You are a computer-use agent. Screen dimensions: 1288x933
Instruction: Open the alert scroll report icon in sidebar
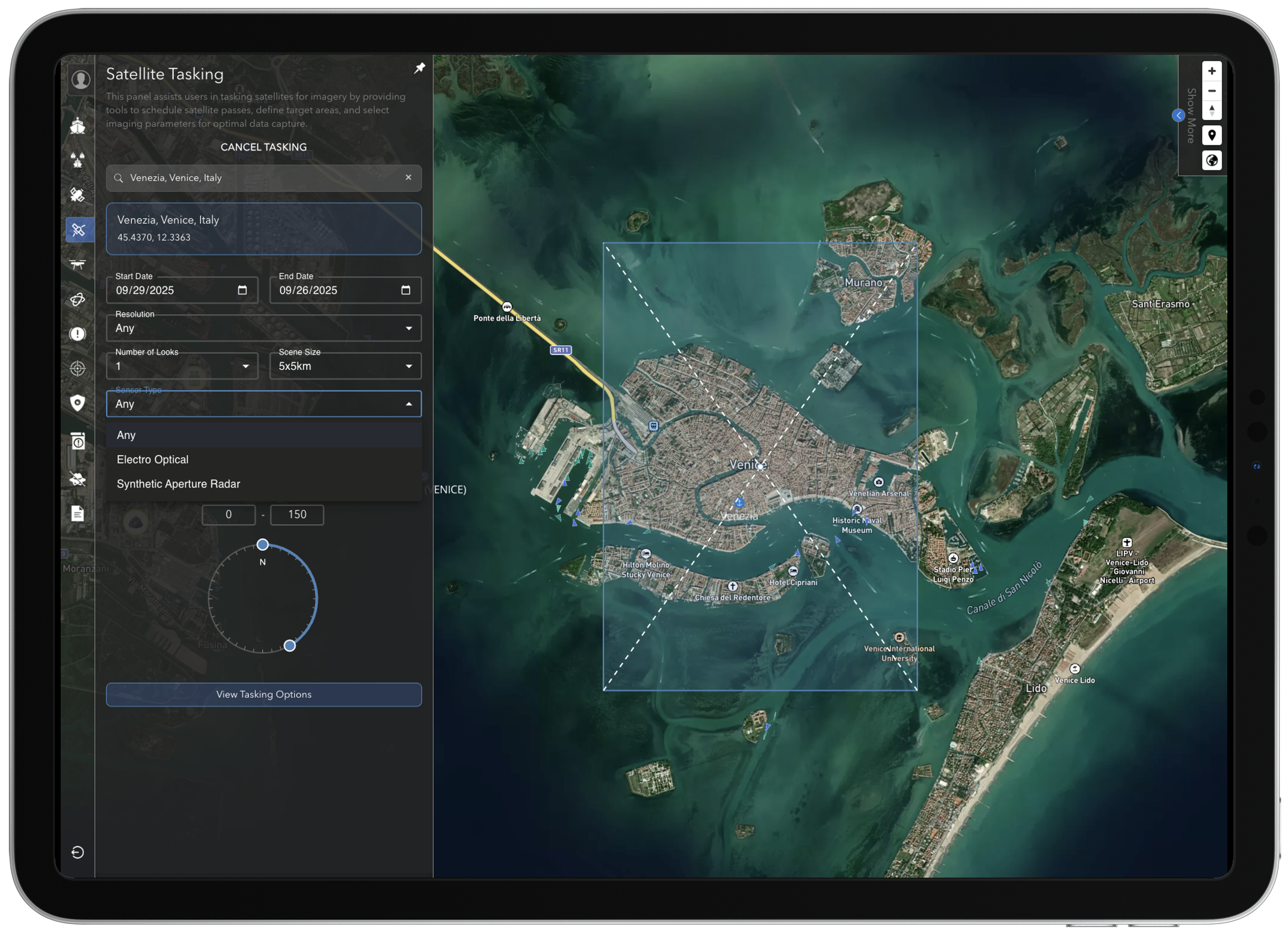pyautogui.click(x=78, y=441)
